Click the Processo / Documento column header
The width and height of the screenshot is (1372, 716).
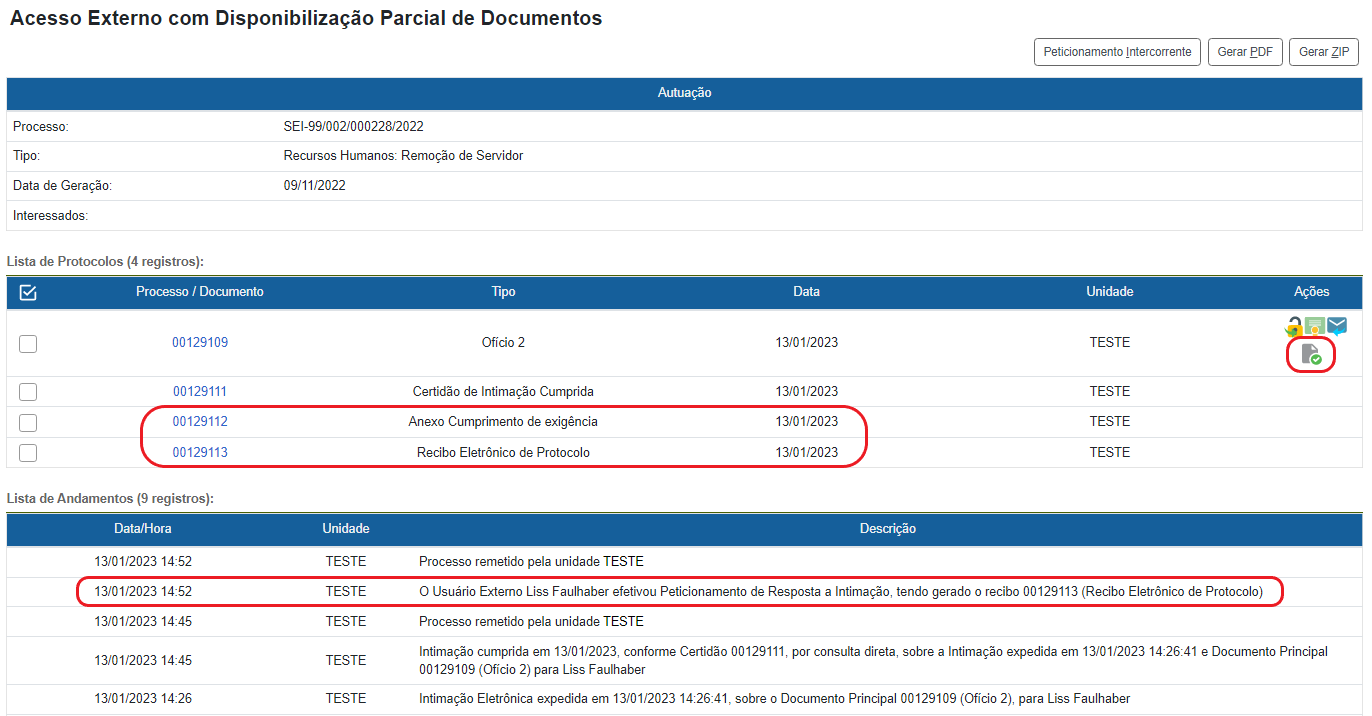pos(200,292)
